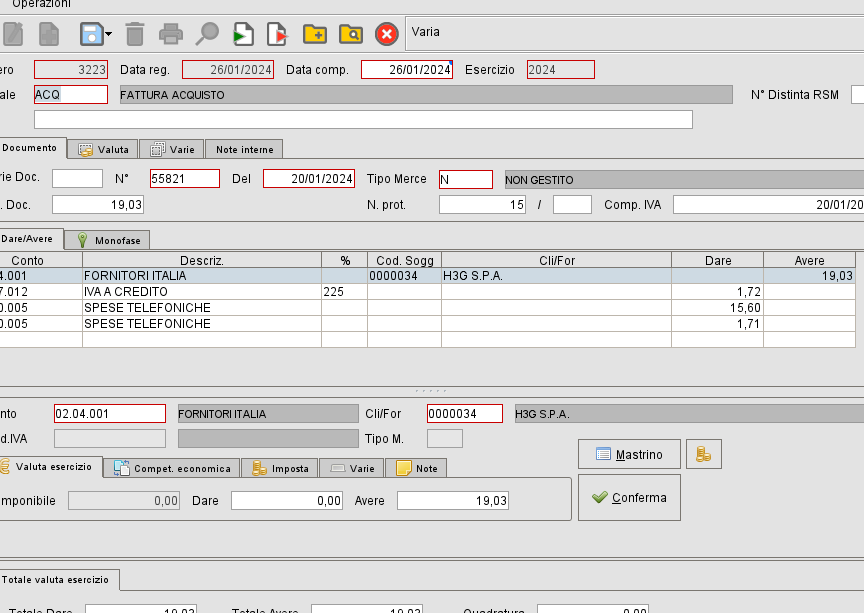Open the save icon's dropdown arrow
Screen dimensions: 864x613
109,34
